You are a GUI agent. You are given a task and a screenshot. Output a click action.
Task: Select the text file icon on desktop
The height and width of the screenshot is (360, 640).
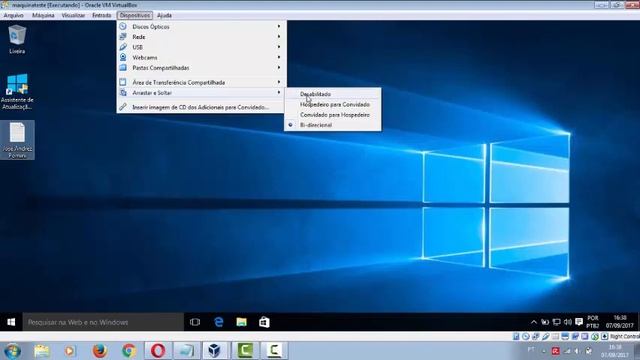pos(17,140)
